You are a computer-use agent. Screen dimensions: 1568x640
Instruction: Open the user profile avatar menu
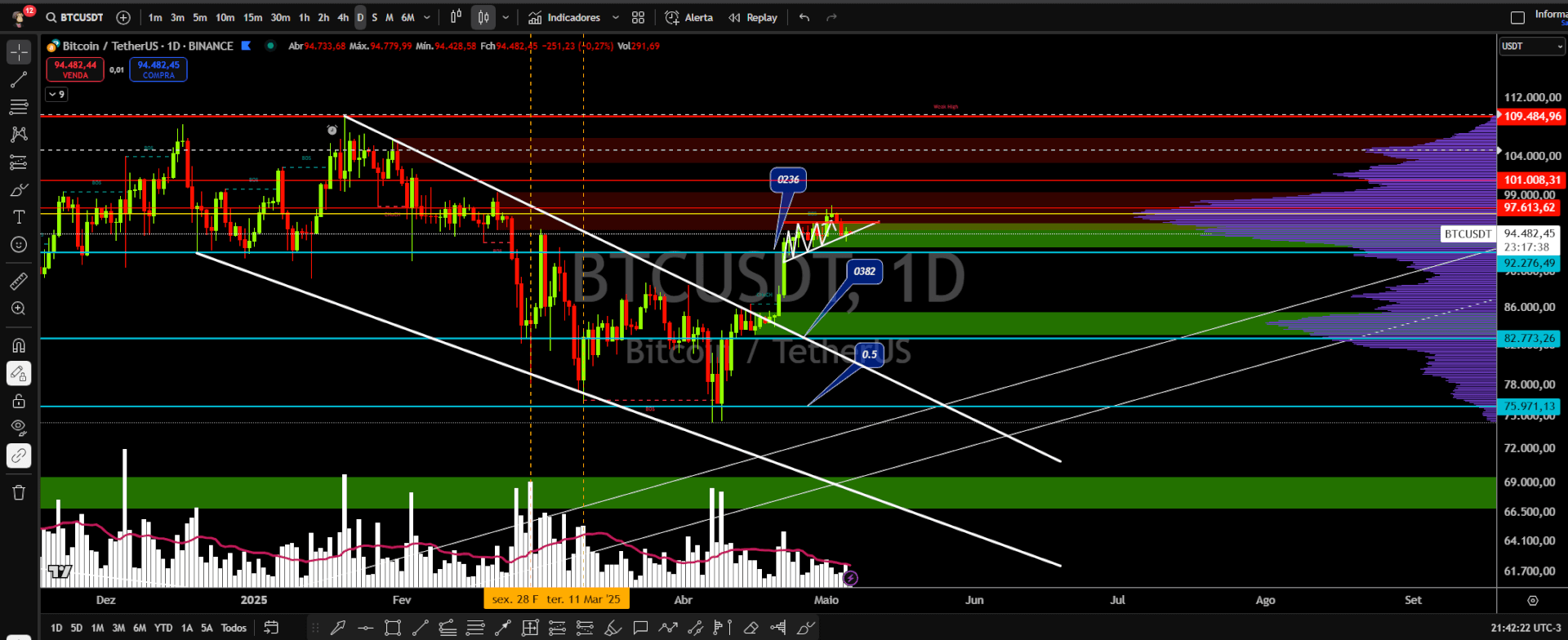[20, 16]
